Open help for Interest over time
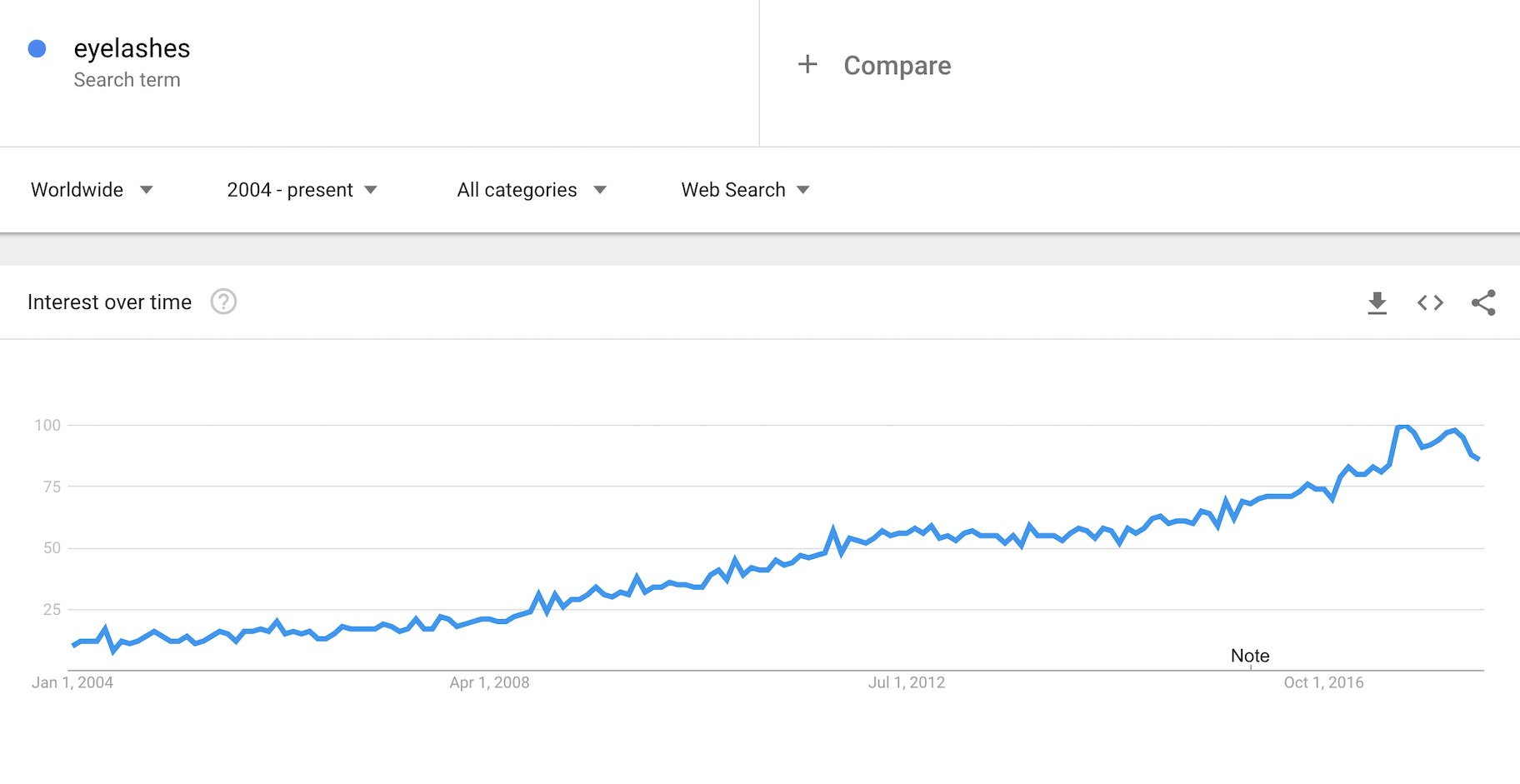 point(223,302)
